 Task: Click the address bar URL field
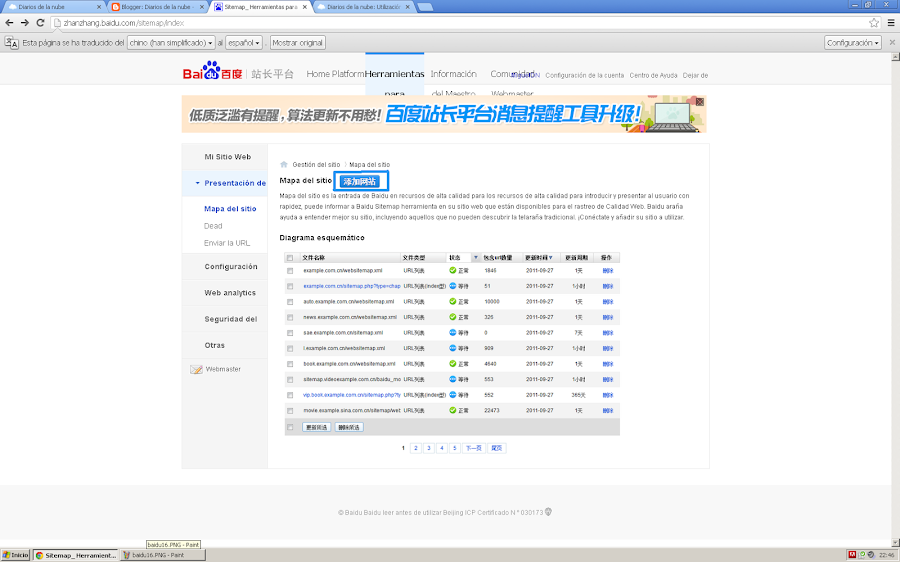(x=459, y=23)
